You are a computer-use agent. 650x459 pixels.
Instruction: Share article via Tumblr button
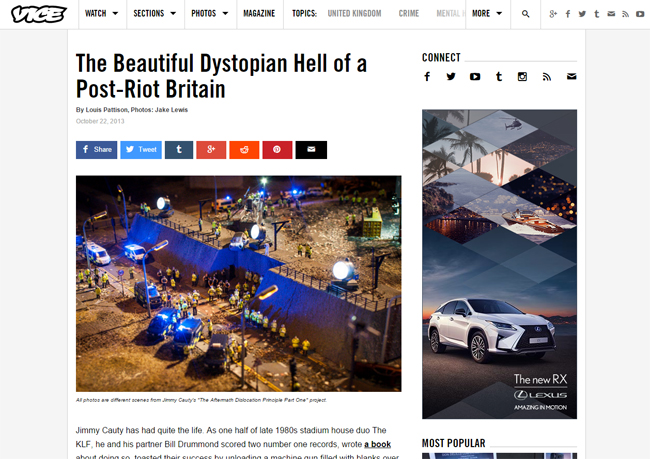179,150
